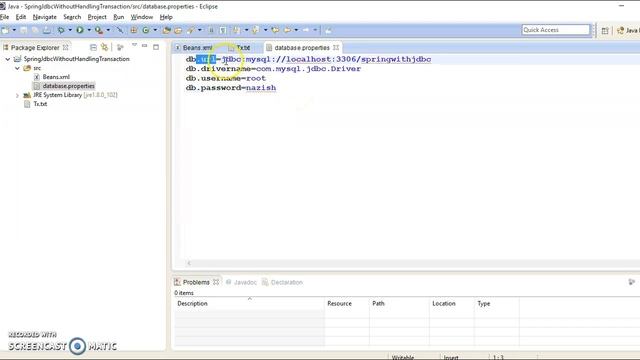The image size is (640, 360).
Task: Open the New wizard dropdown arrow
Action: [x=14, y=30]
